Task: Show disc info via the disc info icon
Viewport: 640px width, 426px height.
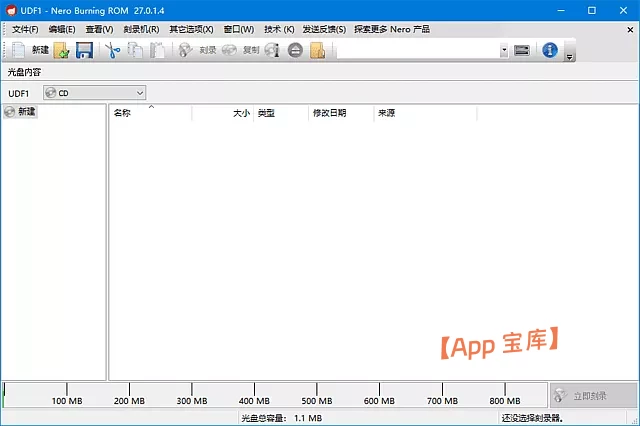Action: [272, 50]
